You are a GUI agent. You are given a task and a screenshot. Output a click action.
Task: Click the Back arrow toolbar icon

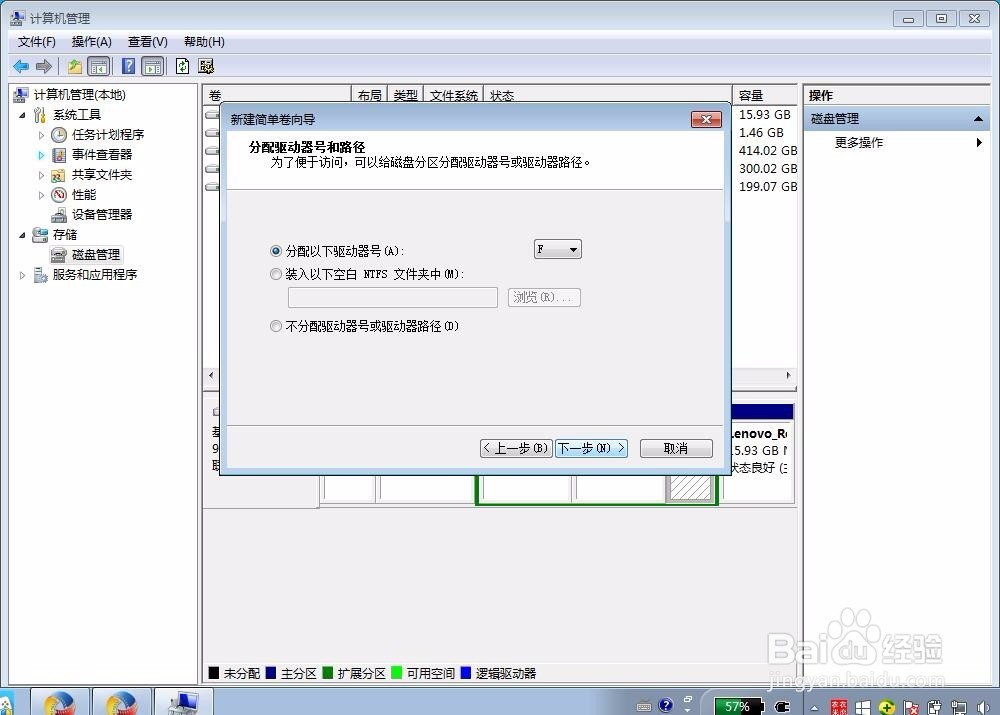pos(21,66)
